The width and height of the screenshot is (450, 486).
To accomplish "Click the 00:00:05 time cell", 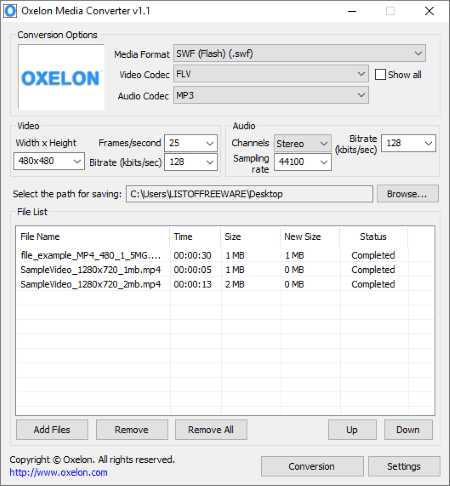I will (193, 270).
